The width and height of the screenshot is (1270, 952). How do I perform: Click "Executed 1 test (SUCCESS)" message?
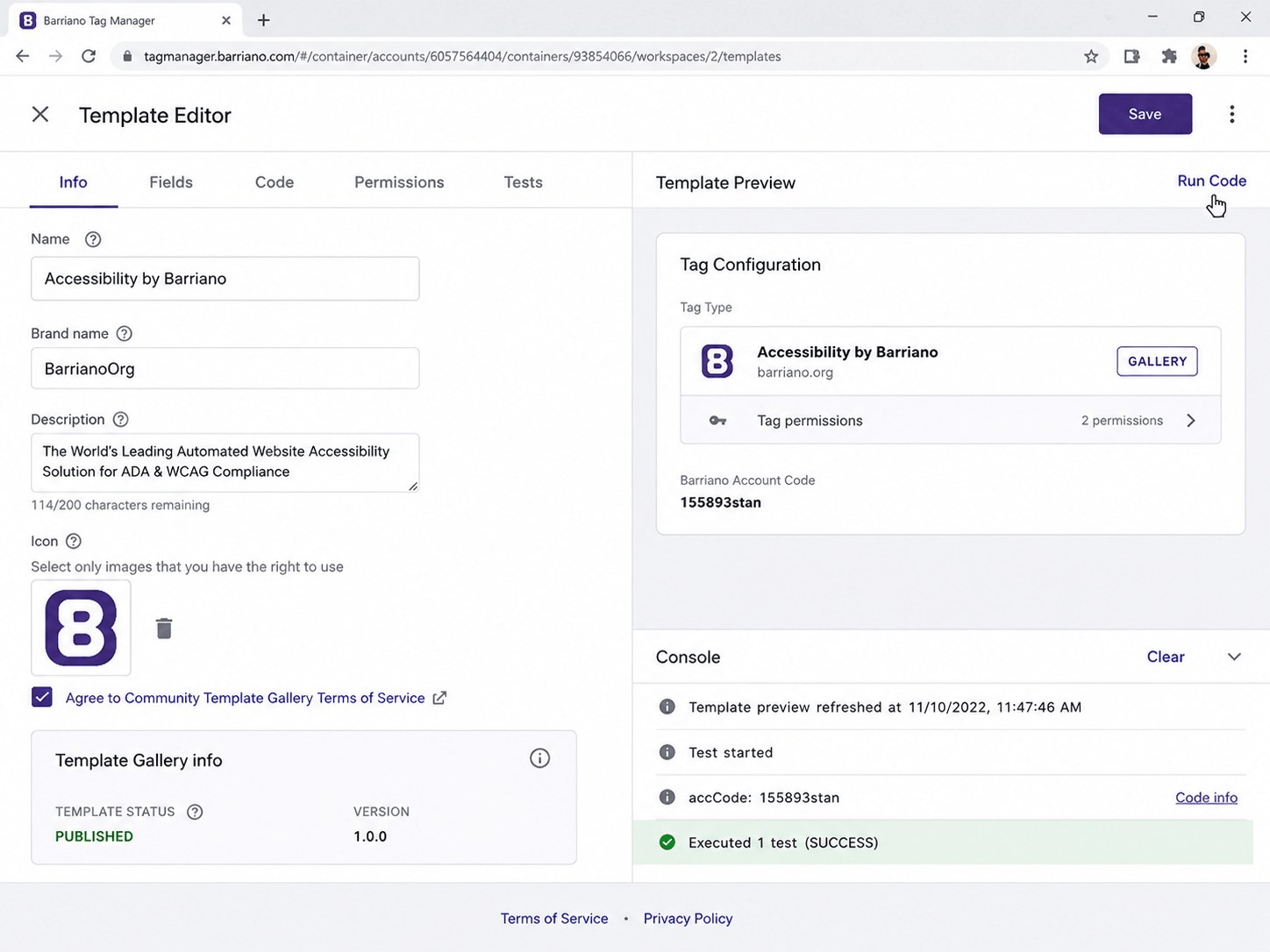(783, 842)
